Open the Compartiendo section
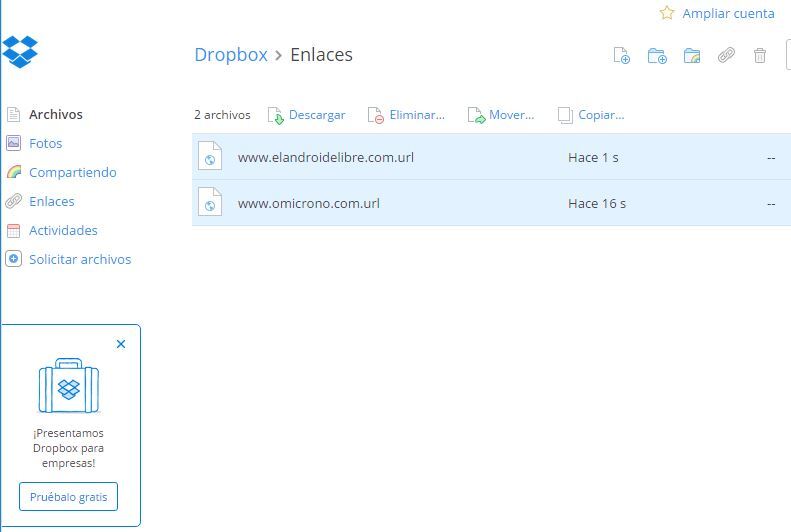Image resolution: width=791 pixels, height=532 pixels. point(73,172)
